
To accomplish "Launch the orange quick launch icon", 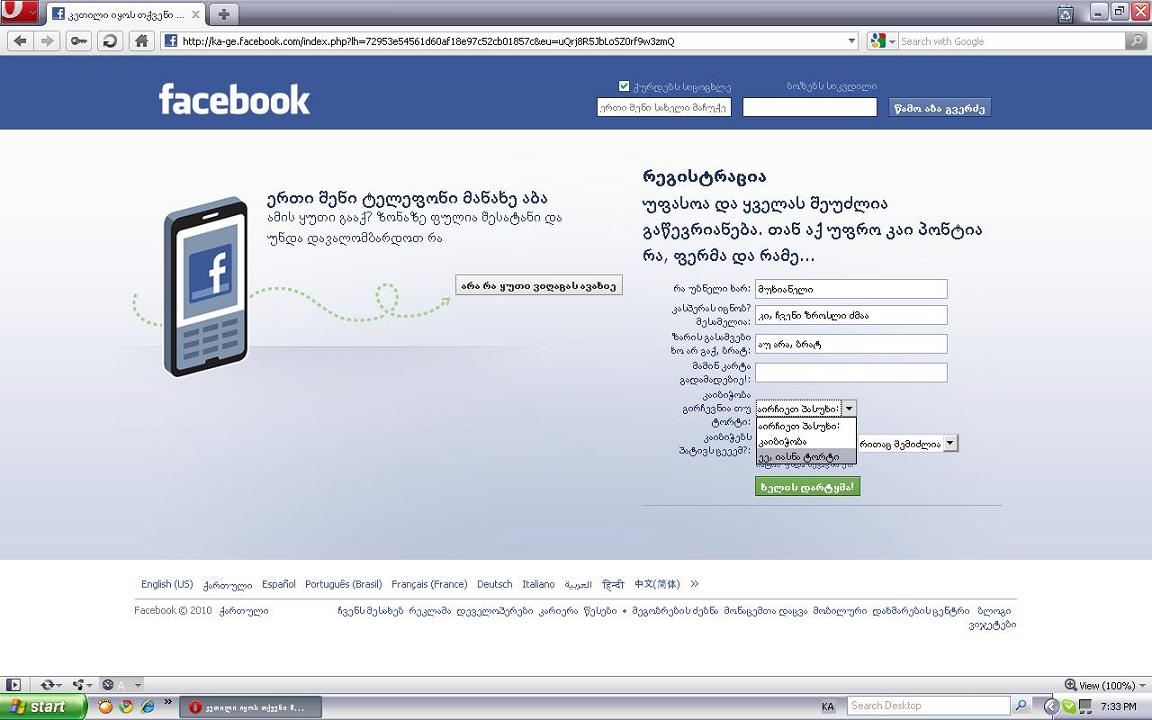I will point(106,707).
